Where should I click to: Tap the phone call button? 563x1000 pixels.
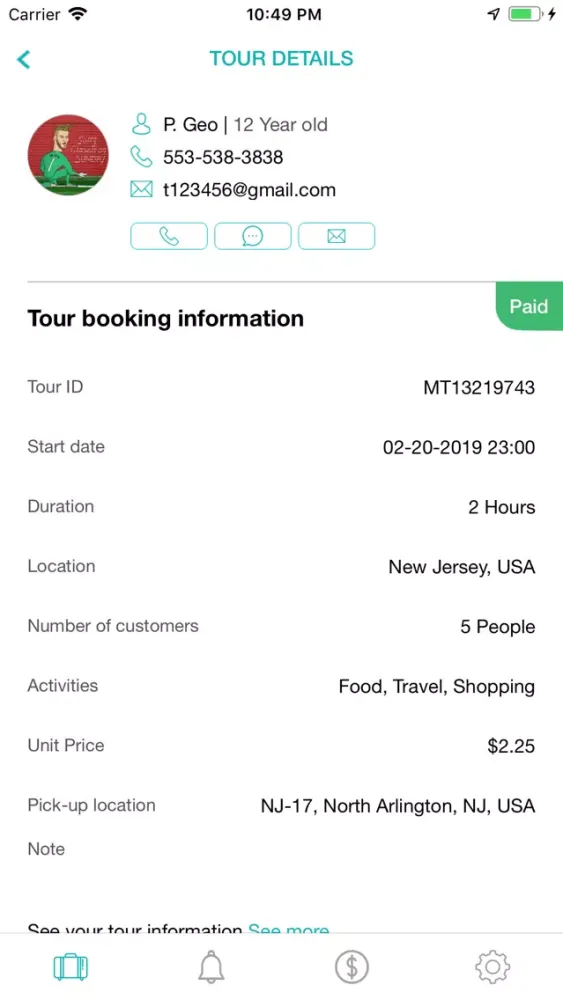[169, 236]
